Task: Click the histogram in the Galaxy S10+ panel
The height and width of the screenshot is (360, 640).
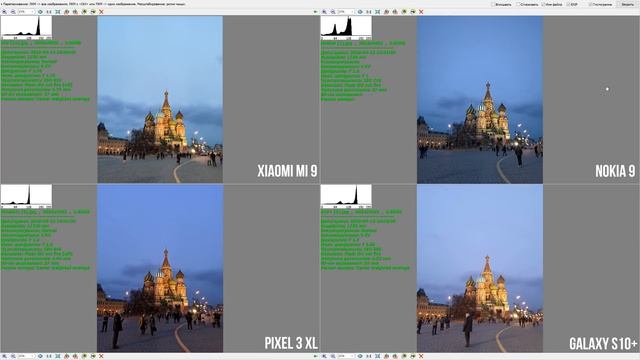Action: (x=346, y=196)
